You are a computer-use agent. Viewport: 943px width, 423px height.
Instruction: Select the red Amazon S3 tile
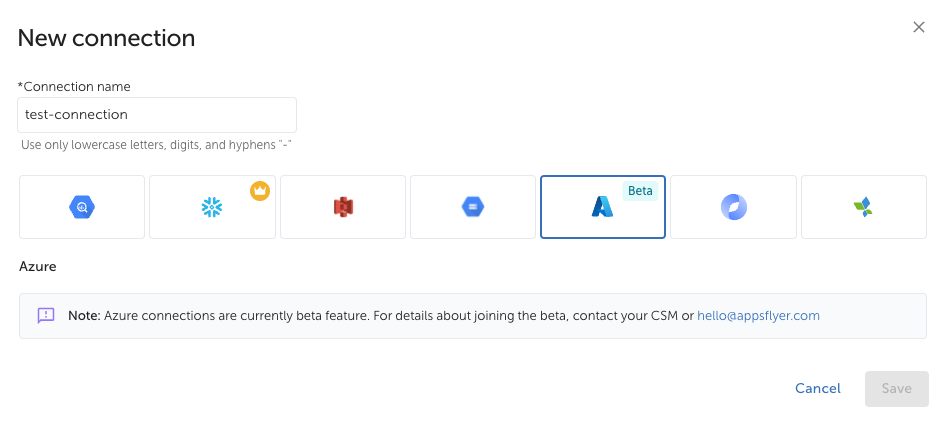(343, 207)
